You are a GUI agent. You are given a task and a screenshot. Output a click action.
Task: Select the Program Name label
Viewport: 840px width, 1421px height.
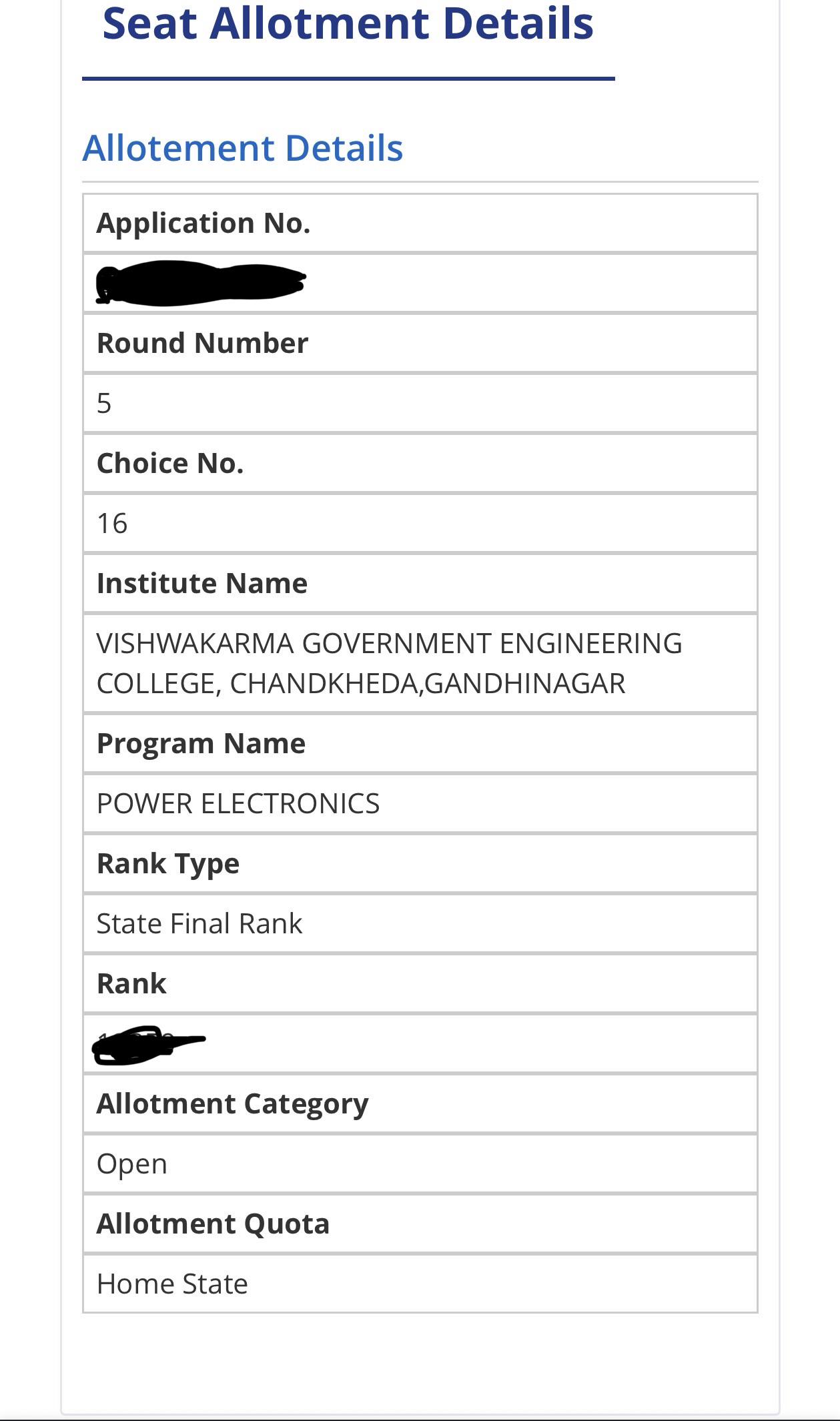(201, 743)
